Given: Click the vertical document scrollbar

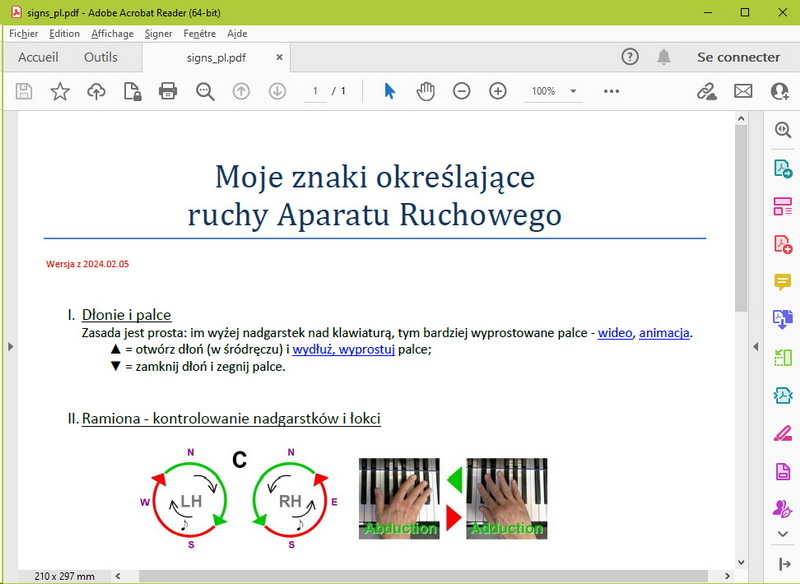Looking at the screenshot, I should 741,220.
